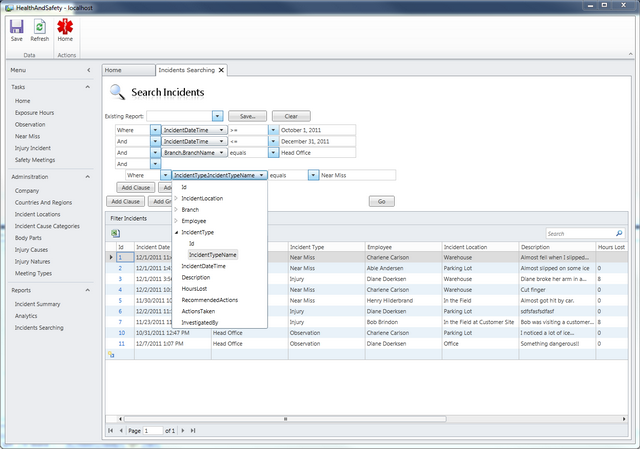The image size is (640, 449).
Task: Open Incident Cause Categories in the sidebar
Action: [x=47, y=226]
